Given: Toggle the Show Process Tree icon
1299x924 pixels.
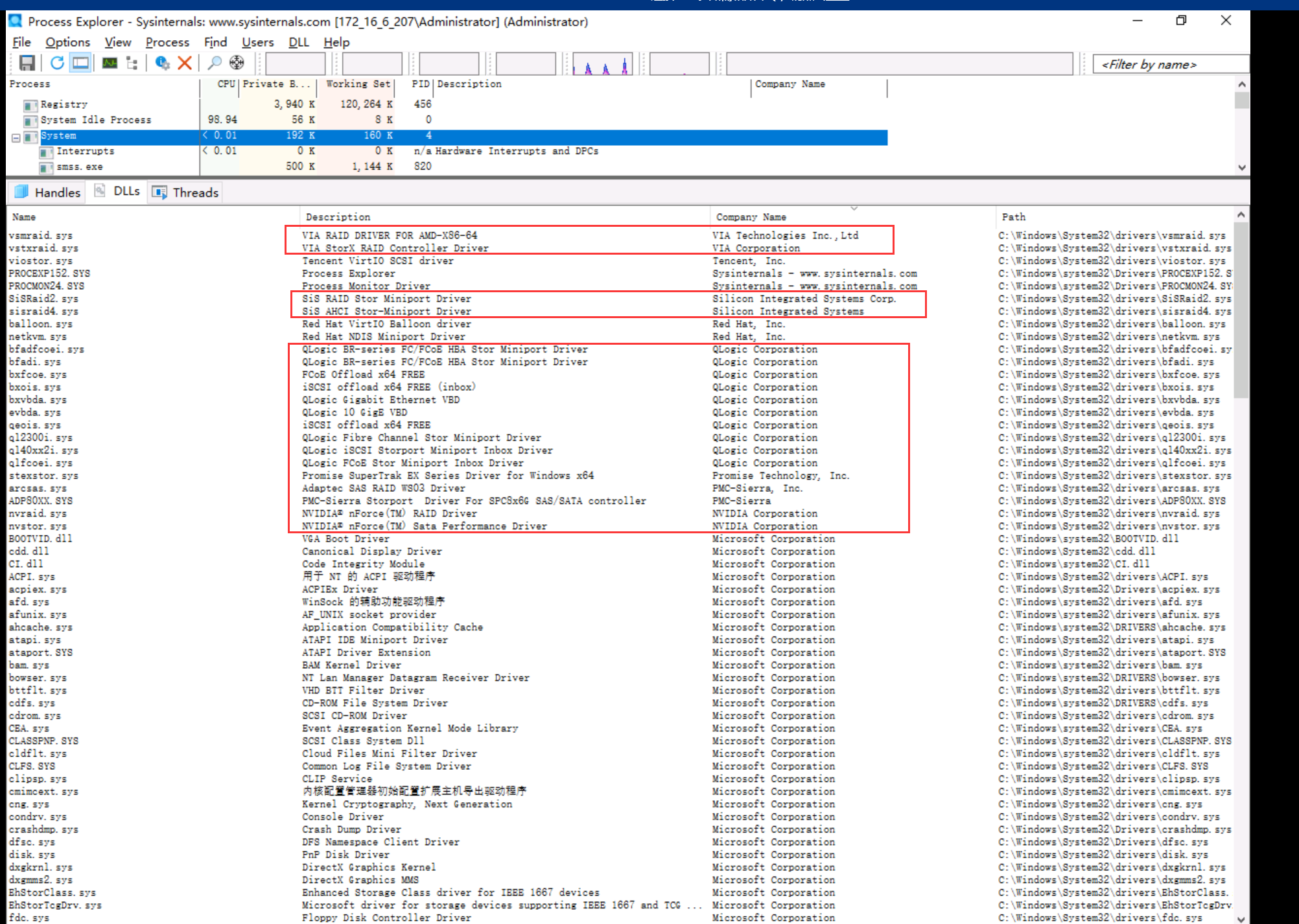Looking at the screenshot, I should click(132, 63).
